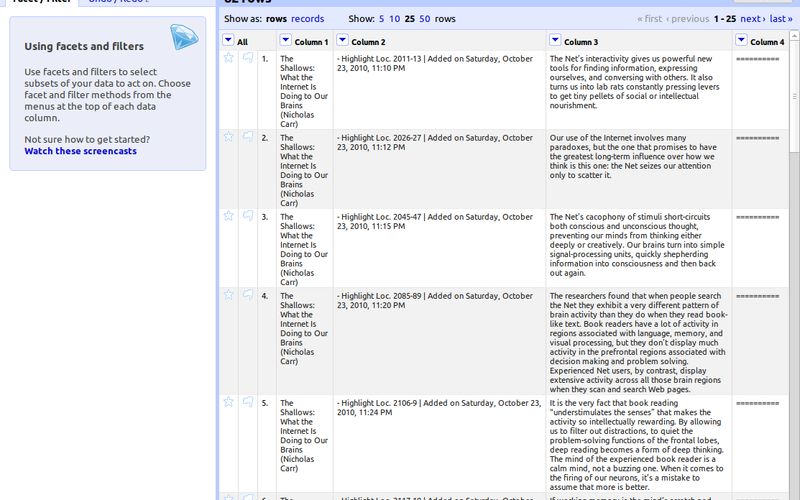Show 10 rows per page
Viewport: 800px width, 500px height.
pos(394,19)
